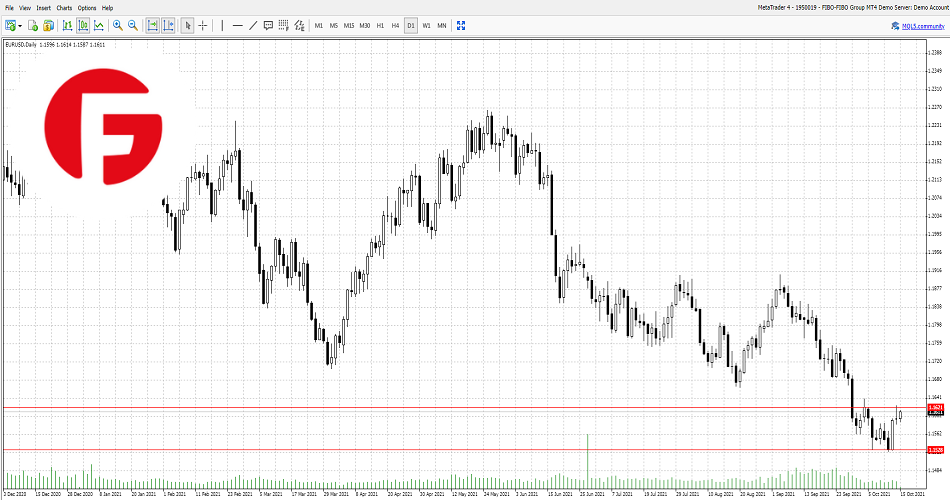This screenshot has height=500, width=950.
Task: Open the Charts menu
Action: coord(64,7)
